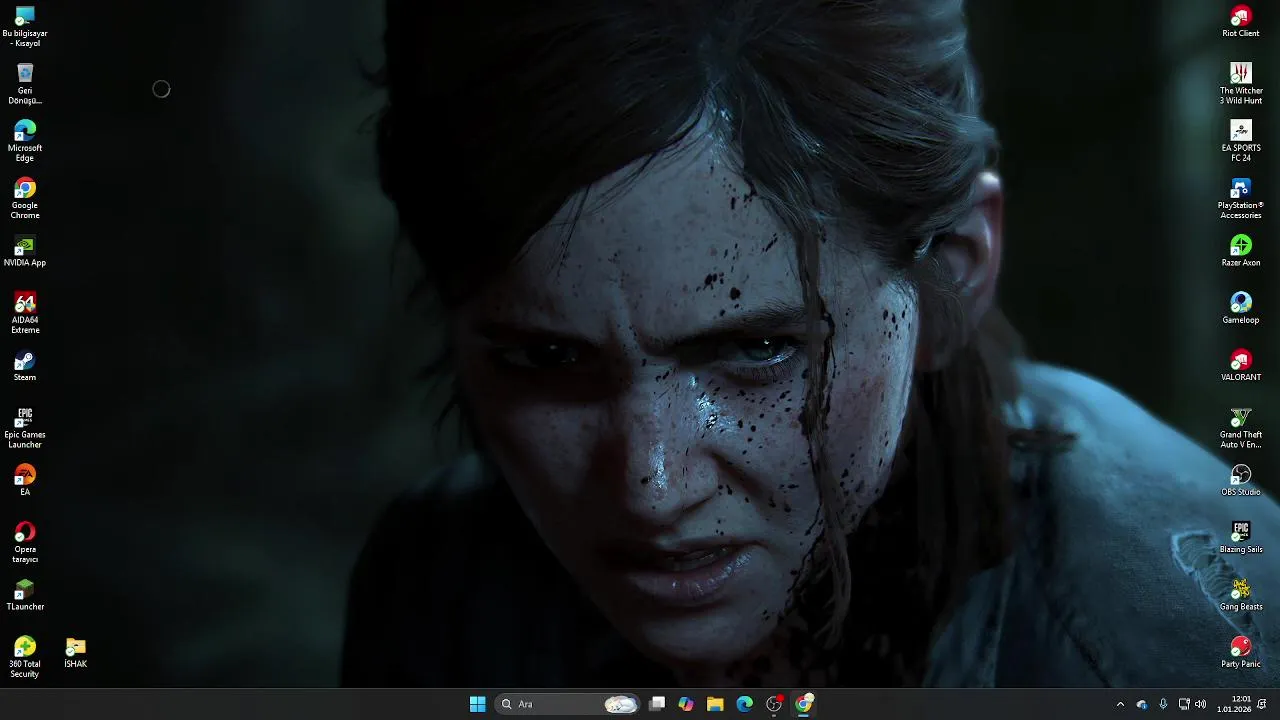Select the İSHAK folder on desktop

coord(75,653)
